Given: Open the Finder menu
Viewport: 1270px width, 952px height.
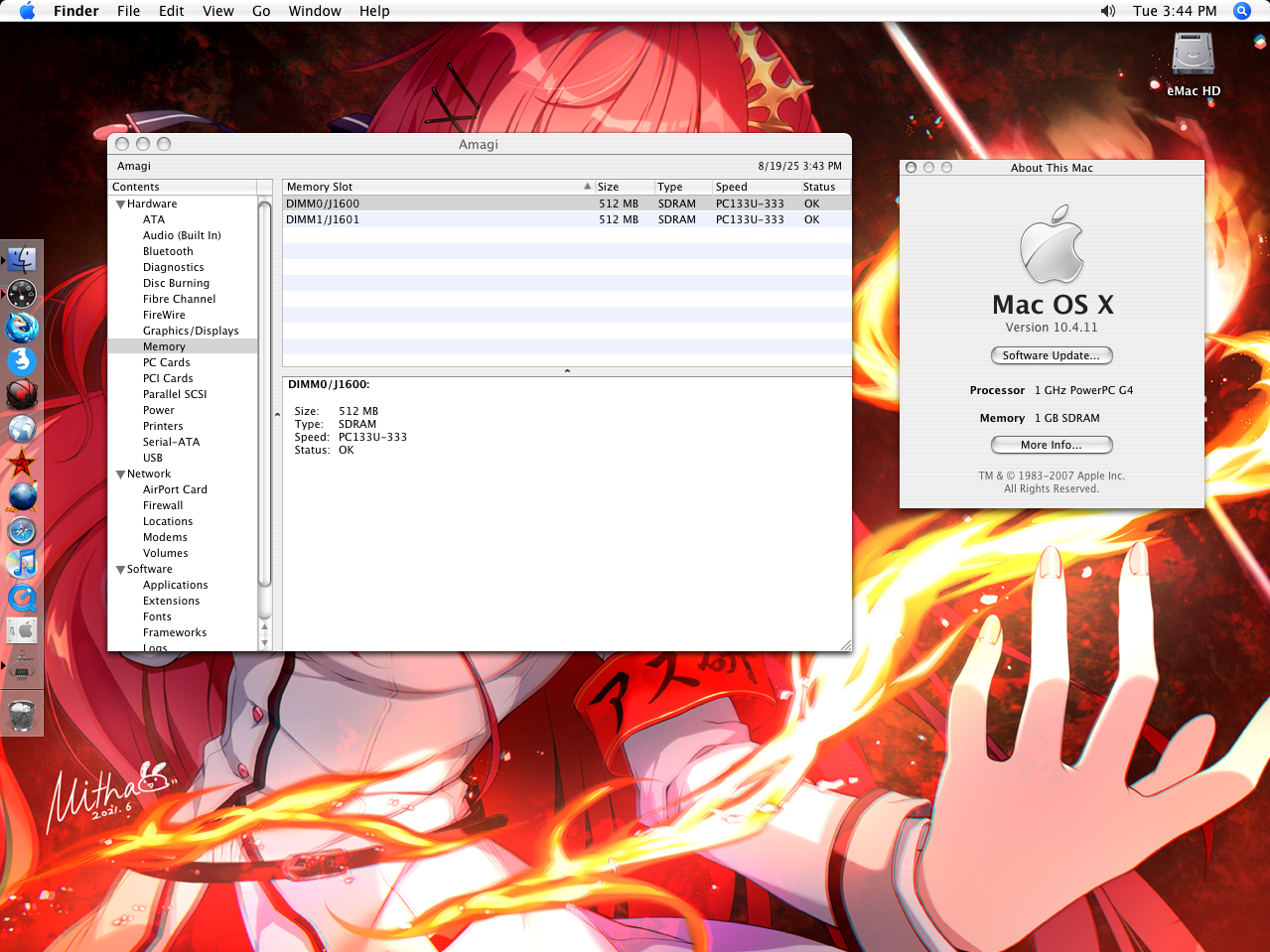Looking at the screenshot, I should pyautogui.click(x=76, y=11).
